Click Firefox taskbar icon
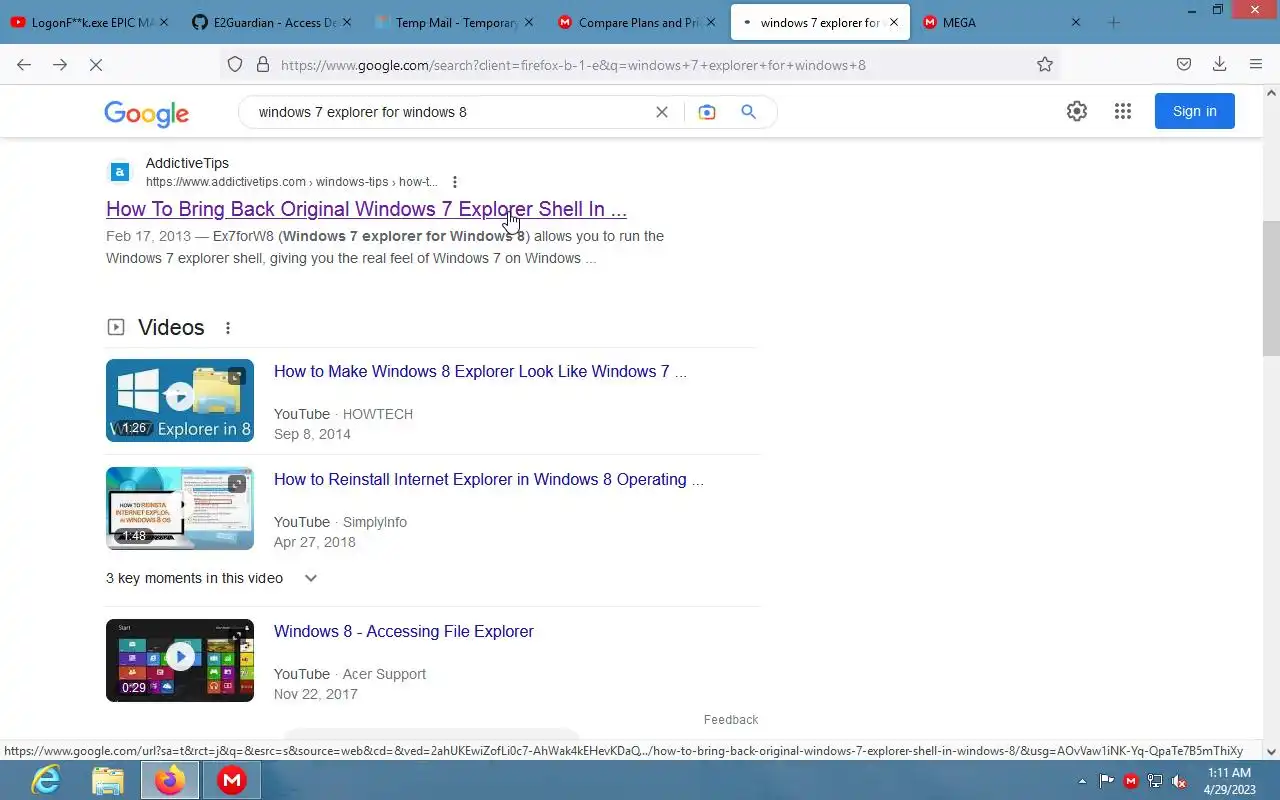The width and height of the screenshot is (1280, 800). point(170,780)
